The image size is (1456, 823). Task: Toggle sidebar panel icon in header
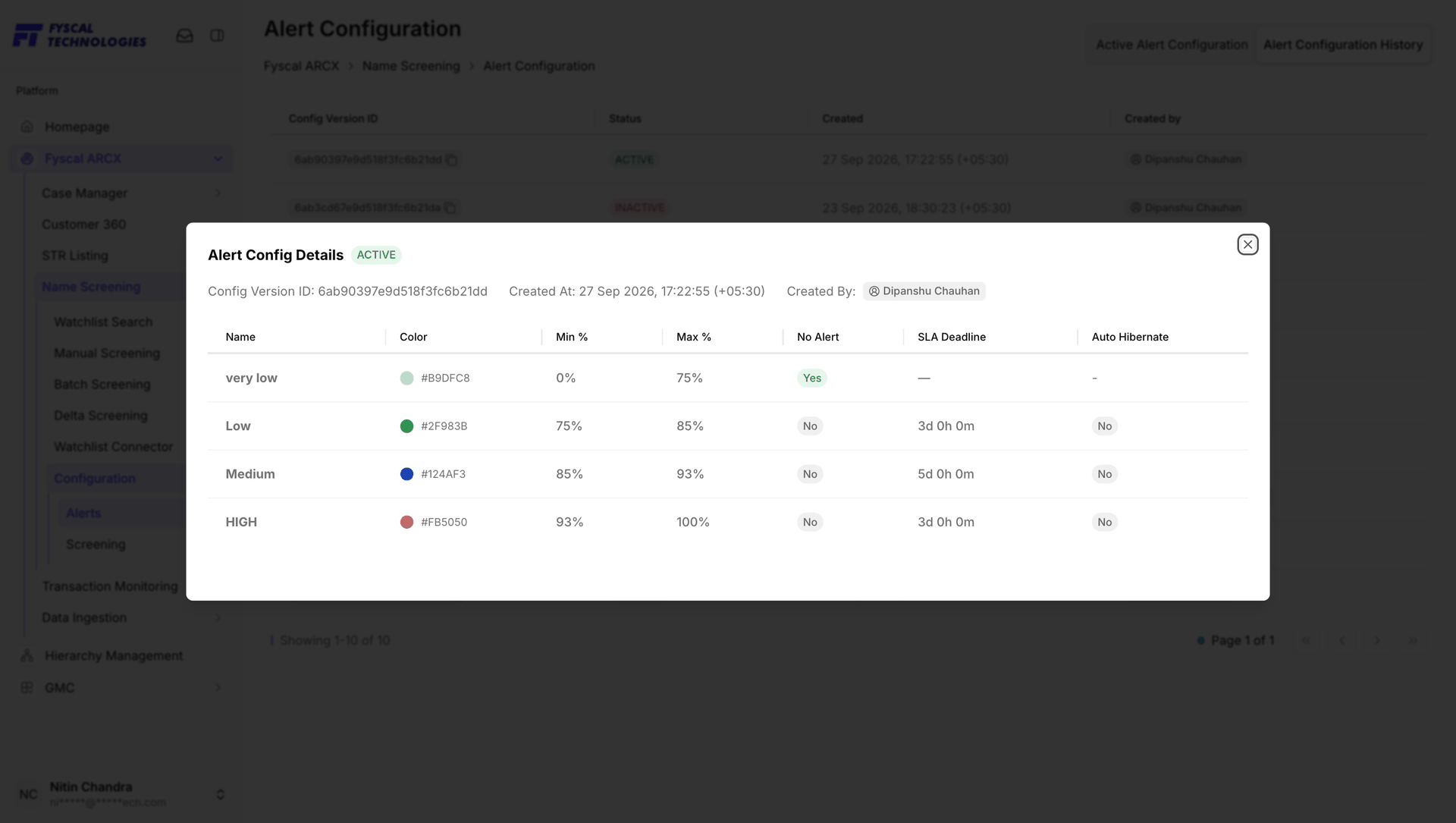pos(217,36)
